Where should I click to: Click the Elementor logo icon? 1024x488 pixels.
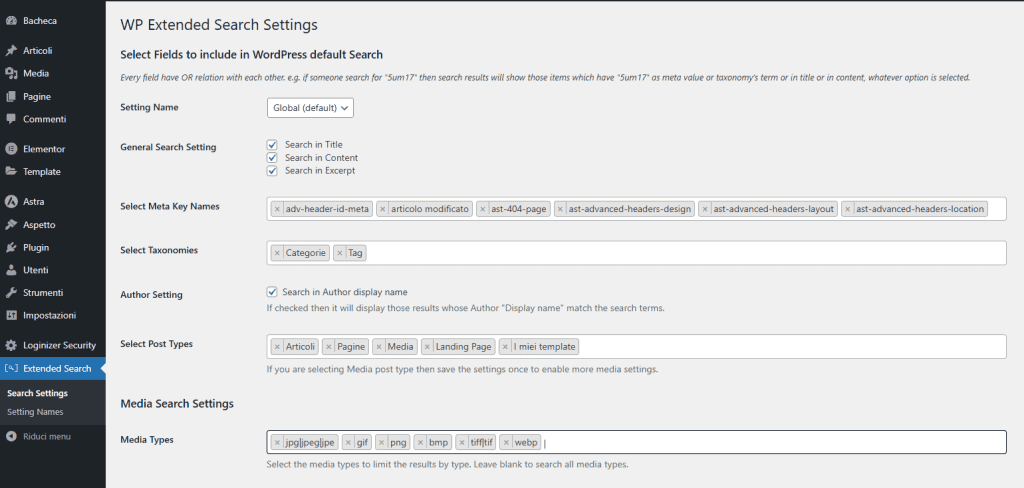point(10,149)
